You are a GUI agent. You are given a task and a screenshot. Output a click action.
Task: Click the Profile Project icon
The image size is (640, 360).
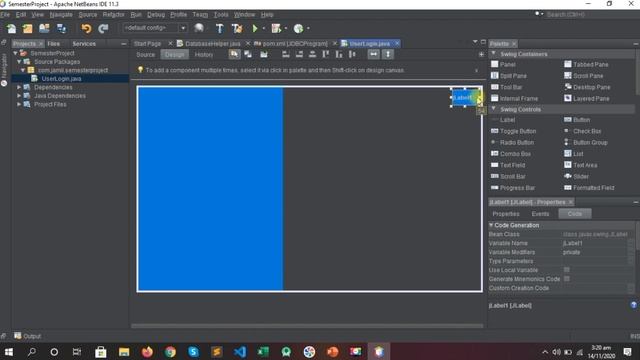[298, 29]
